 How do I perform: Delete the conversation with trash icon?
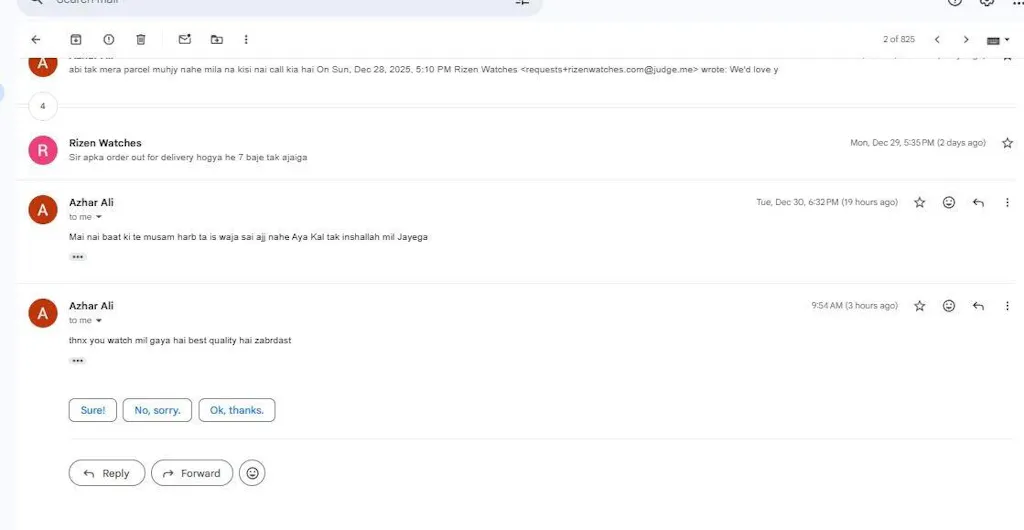[x=141, y=40]
